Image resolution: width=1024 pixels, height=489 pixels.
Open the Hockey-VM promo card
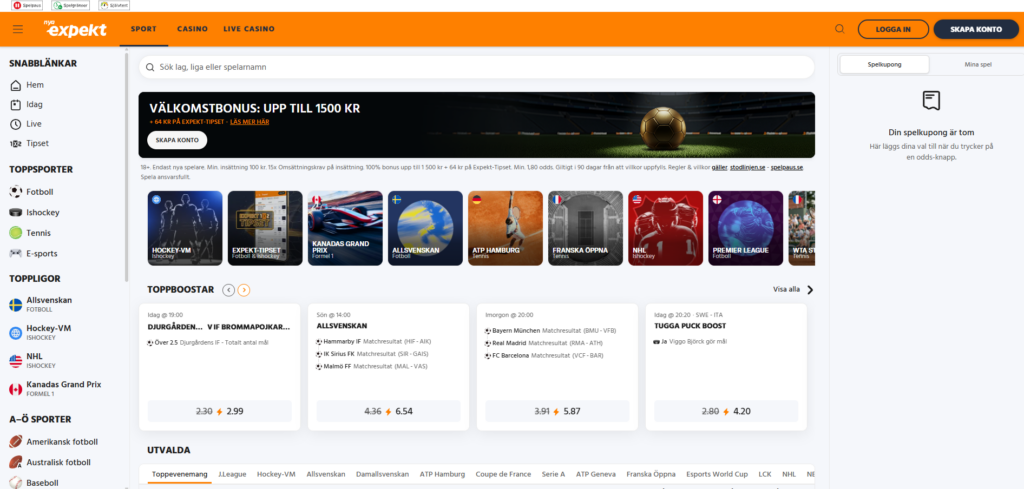[185, 228]
